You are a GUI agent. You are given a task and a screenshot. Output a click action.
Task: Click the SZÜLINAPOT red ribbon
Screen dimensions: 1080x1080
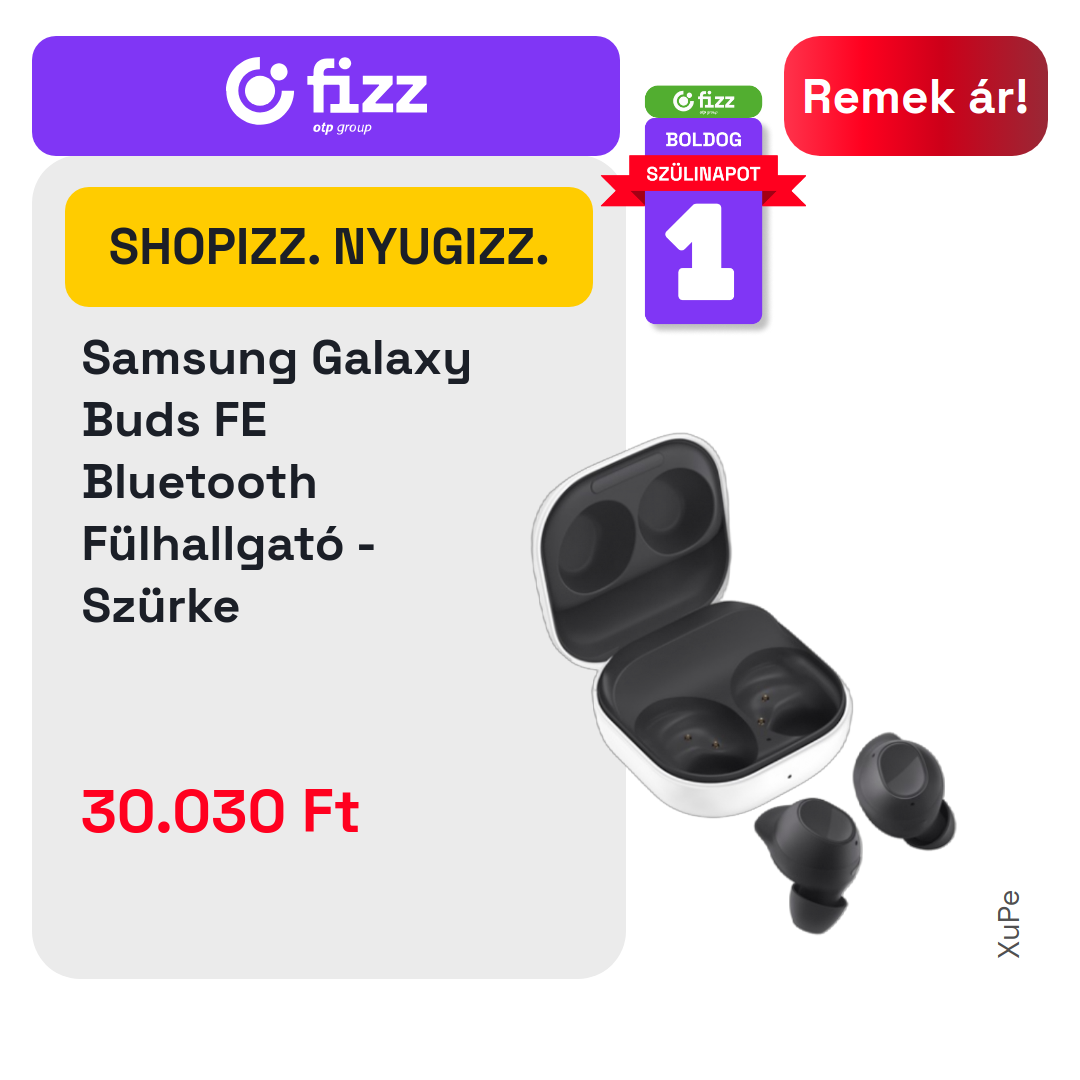click(703, 174)
